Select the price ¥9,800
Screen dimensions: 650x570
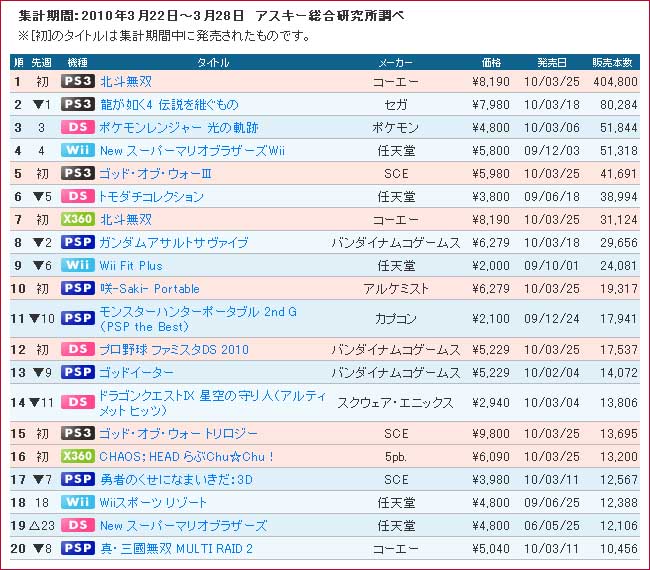pos(491,434)
